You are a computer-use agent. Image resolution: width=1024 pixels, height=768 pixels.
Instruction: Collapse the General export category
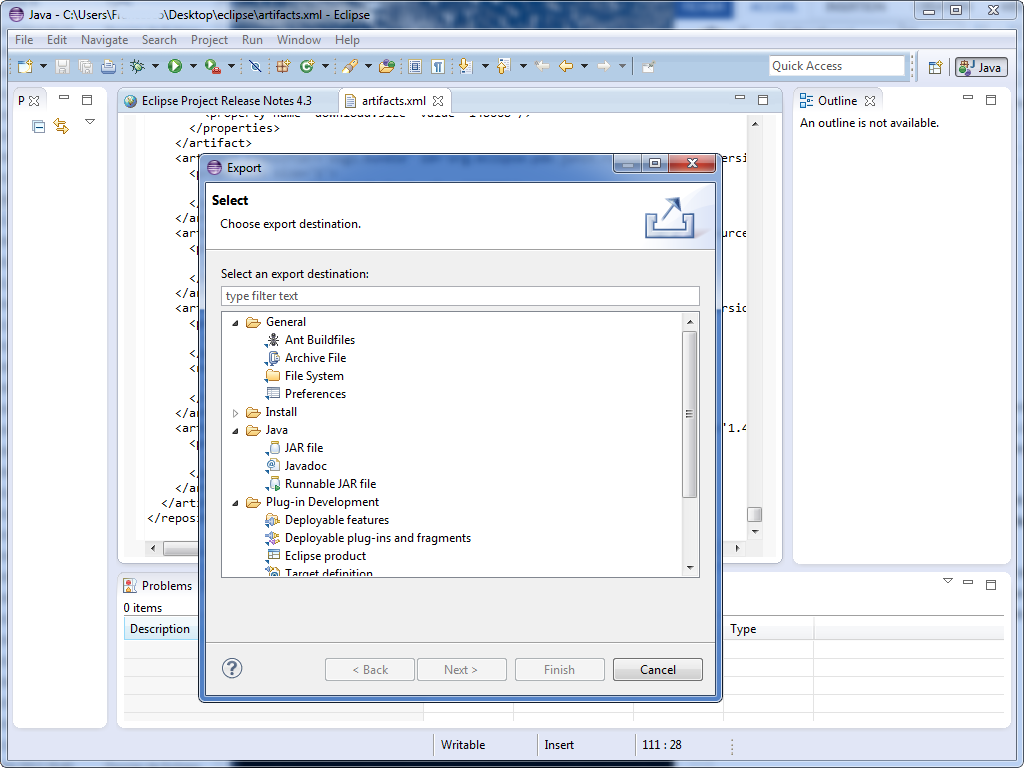(x=236, y=322)
